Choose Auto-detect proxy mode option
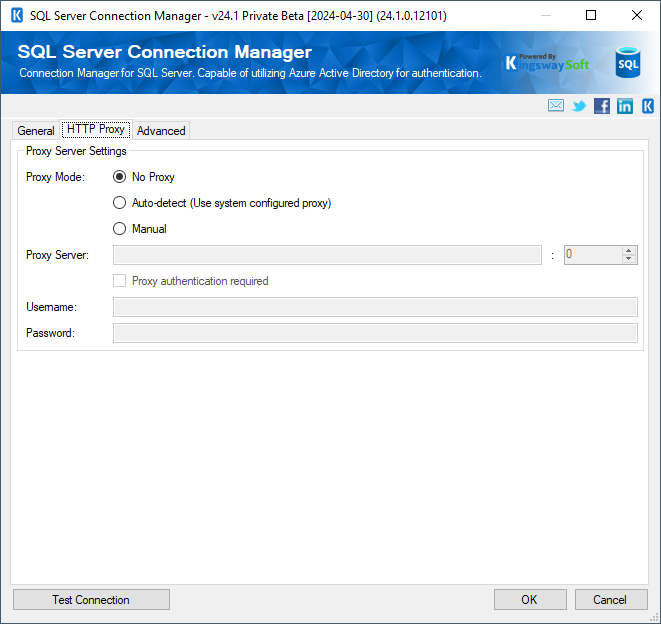 point(120,203)
